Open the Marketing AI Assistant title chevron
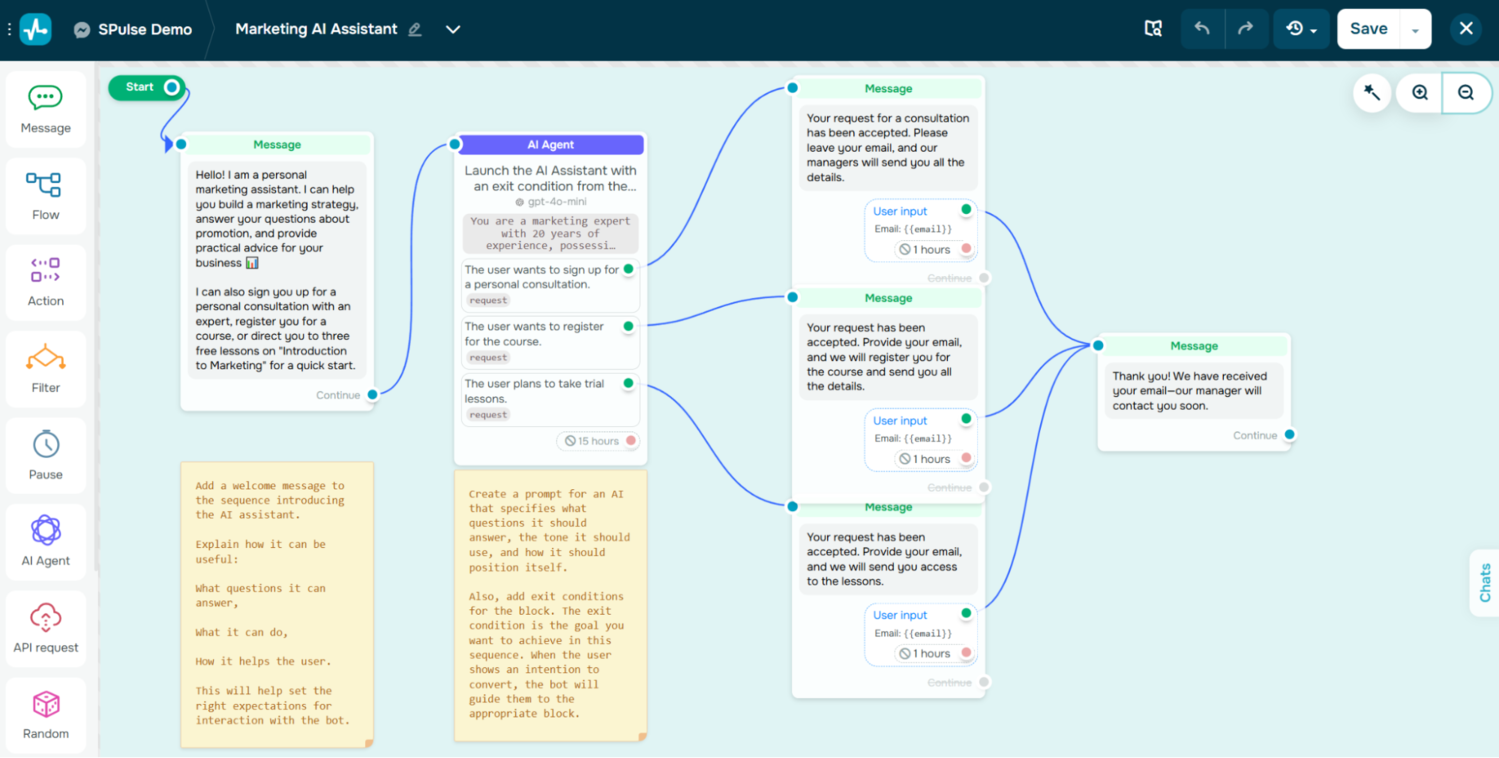Viewport: 1499px width, 758px height. coord(452,29)
